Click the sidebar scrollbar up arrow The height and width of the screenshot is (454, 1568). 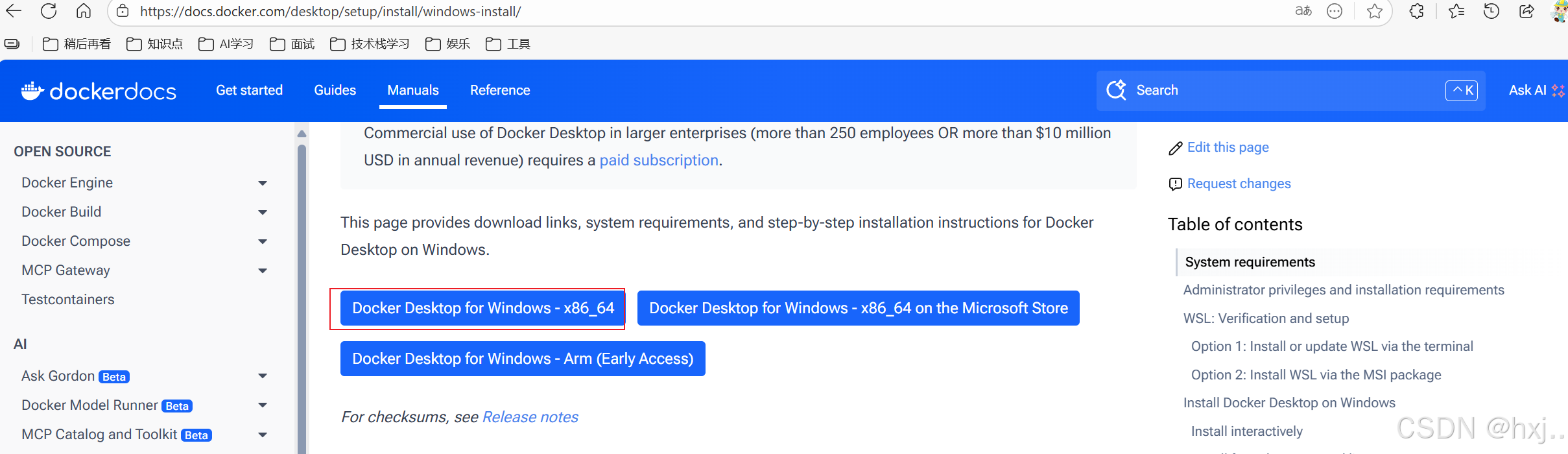pos(302,133)
